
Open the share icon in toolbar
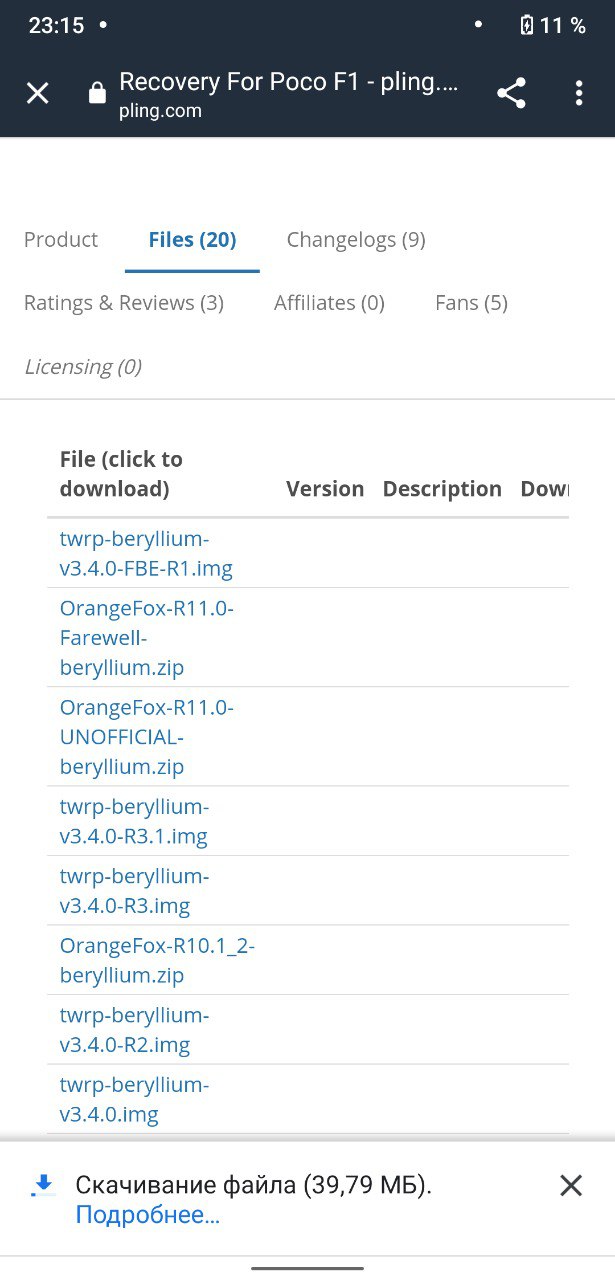(x=511, y=94)
